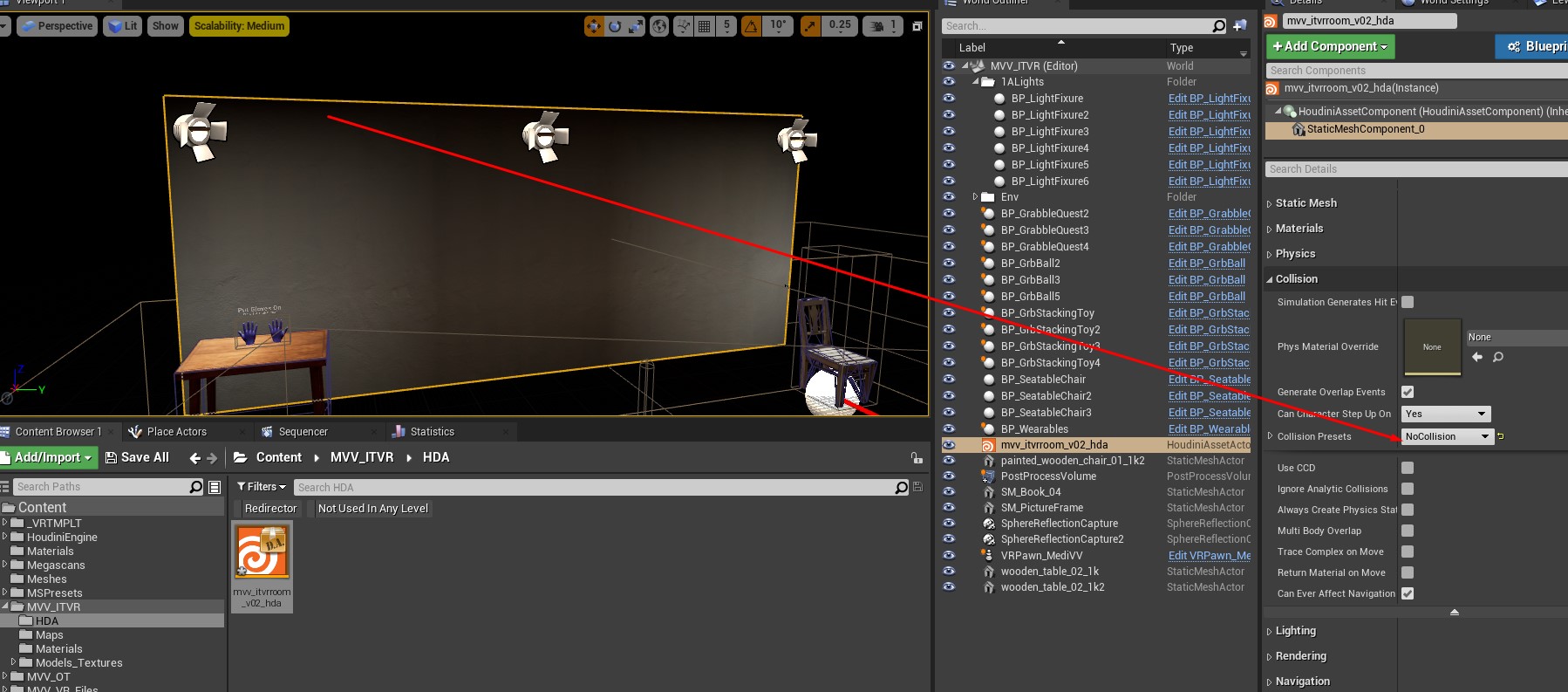The height and width of the screenshot is (692, 1568).
Task: Hide mvv_itvrroom_v02_hda with eye icon
Action: coord(949,445)
